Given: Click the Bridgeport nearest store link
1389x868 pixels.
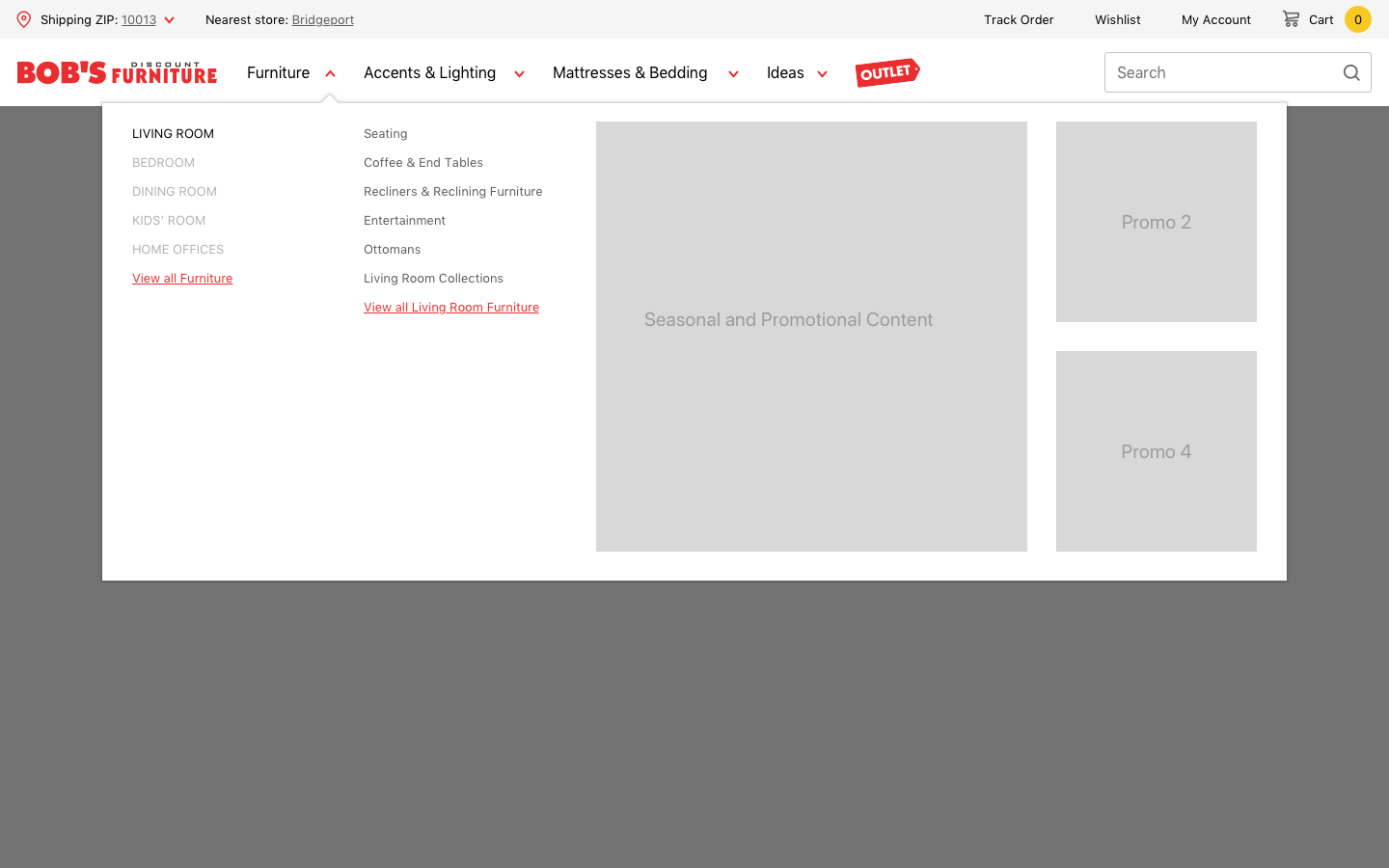Looking at the screenshot, I should tap(323, 19).
